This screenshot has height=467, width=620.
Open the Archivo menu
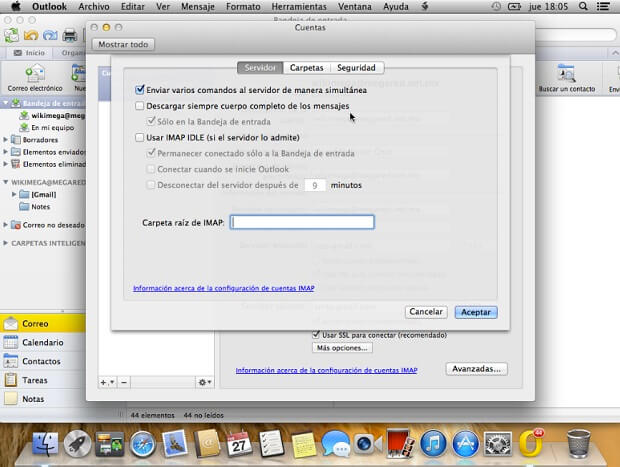click(x=94, y=6)
